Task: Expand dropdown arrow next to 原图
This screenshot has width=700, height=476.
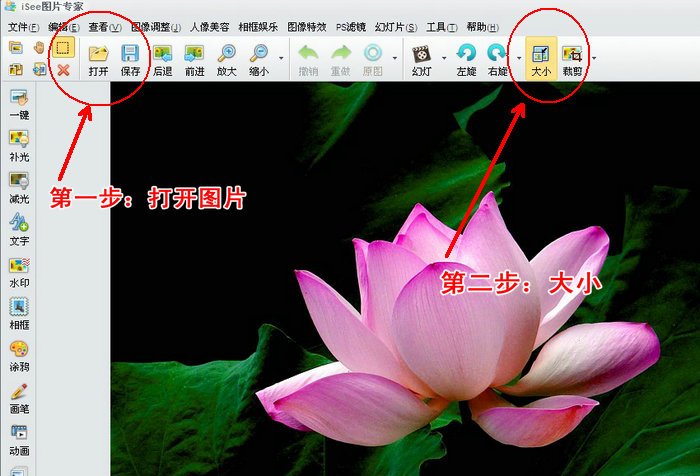Action: [395, 58]
